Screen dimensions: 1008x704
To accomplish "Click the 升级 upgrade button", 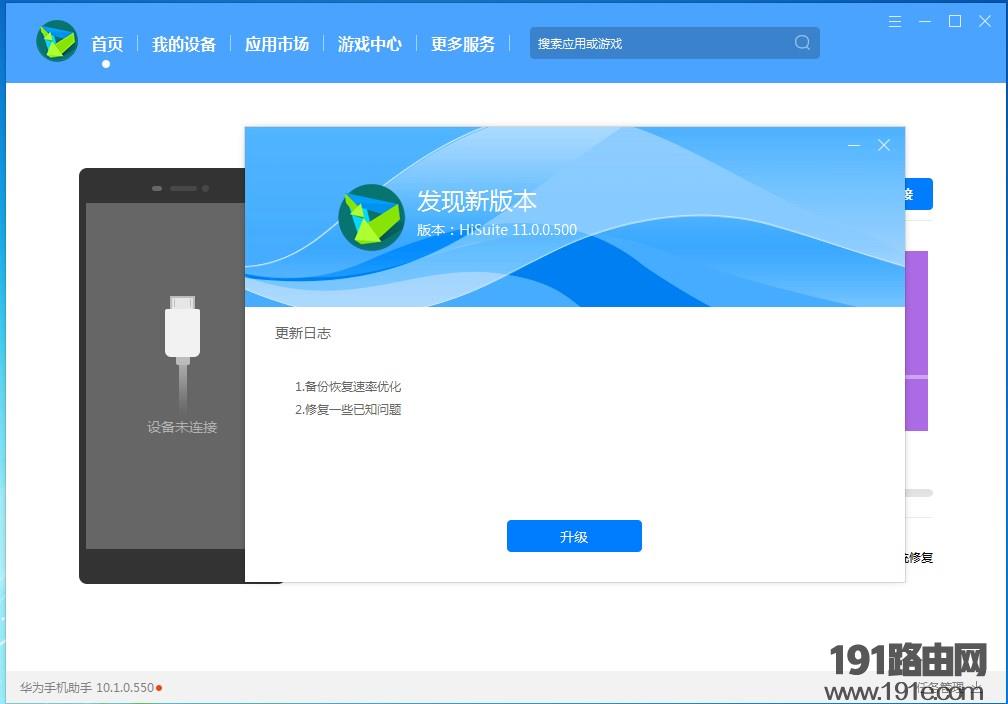I will tap(574, 536).
